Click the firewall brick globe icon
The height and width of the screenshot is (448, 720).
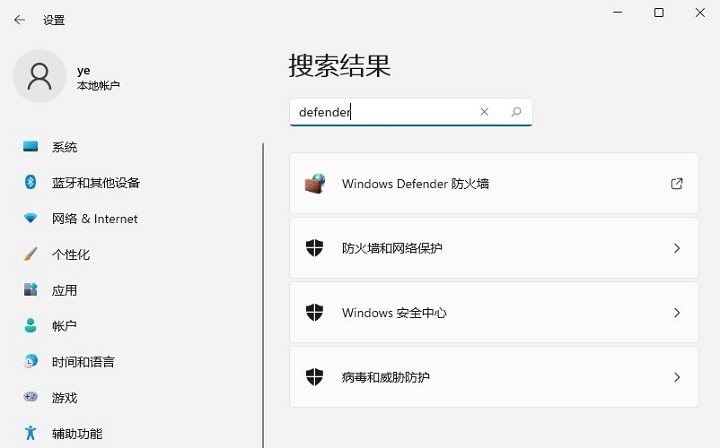click(315, 184)
